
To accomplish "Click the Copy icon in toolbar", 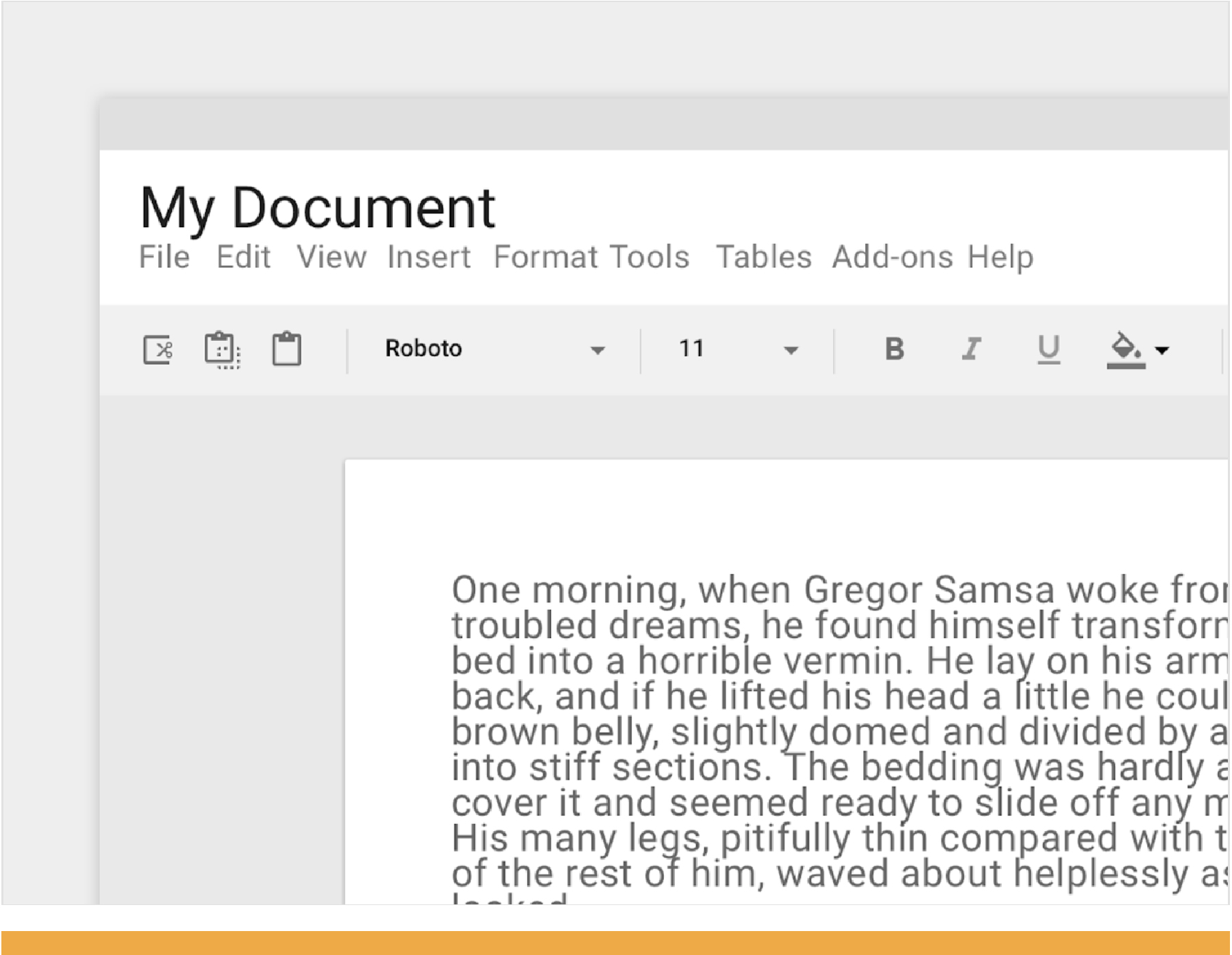I will tap(222, 350).
